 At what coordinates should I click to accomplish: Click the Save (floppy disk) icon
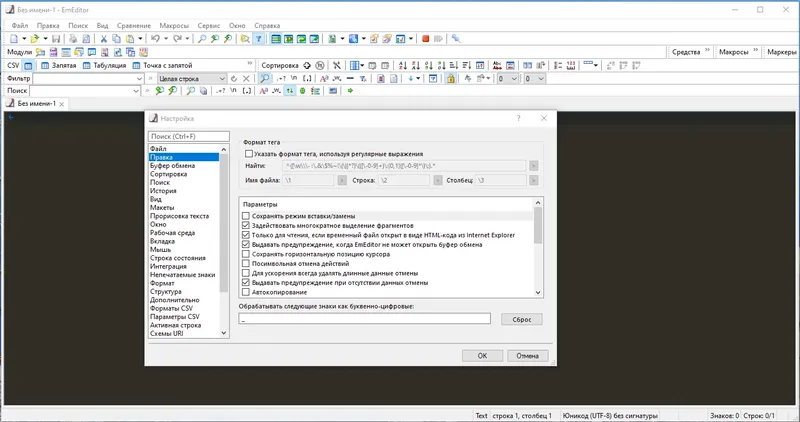pyautogui.click(x=56, y=39)
